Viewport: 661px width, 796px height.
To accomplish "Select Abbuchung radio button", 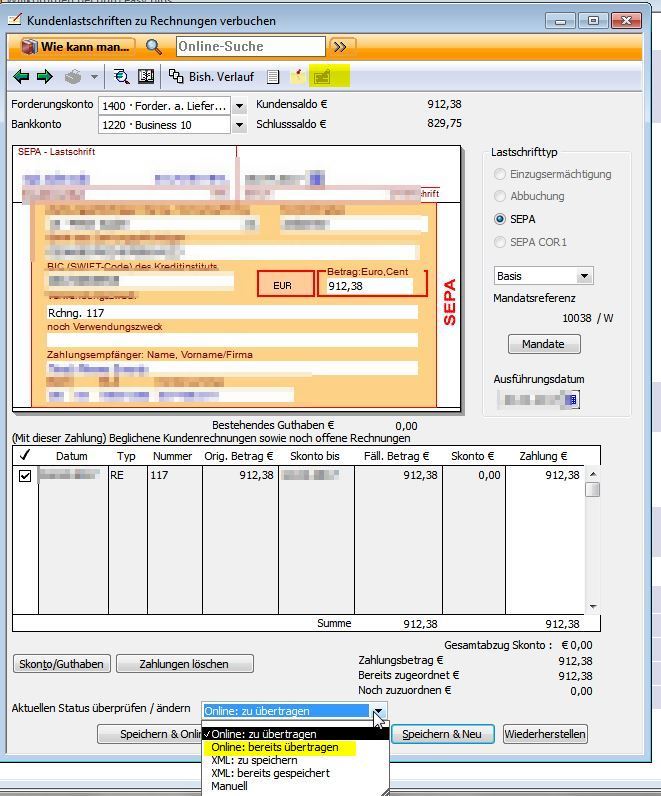I will [x=500, y=196].
